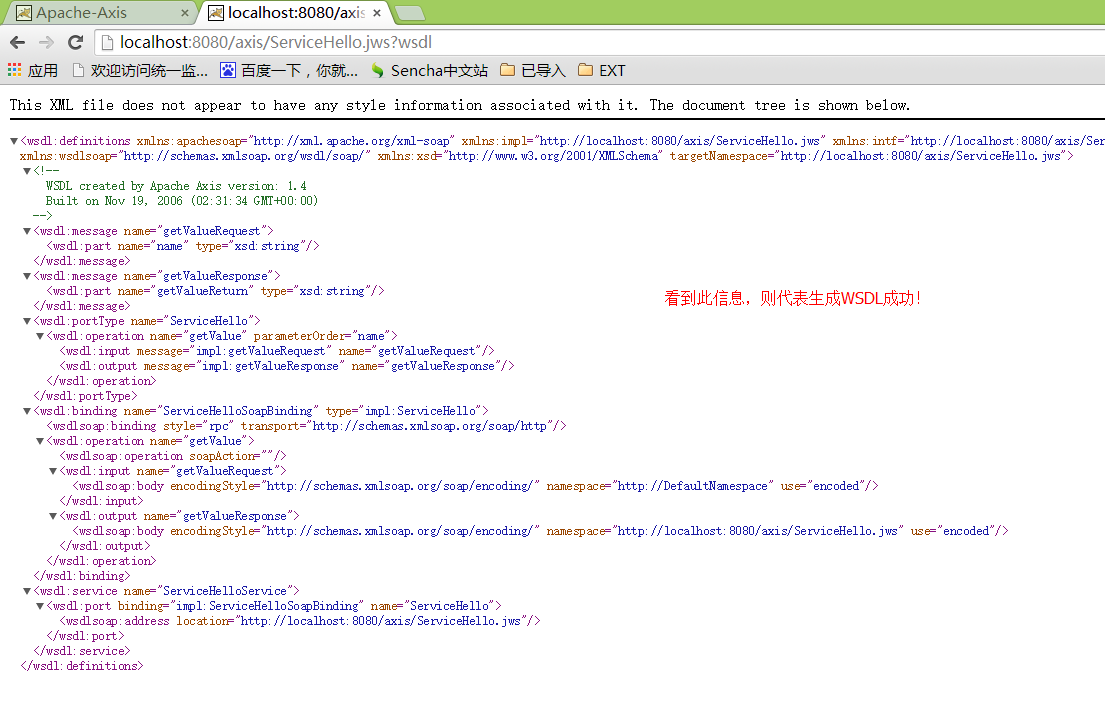Image resolution: width=1105 pixels, height=703 pixels.
Task: Click the 'This XML file does not appear' notice
Action: (x=459, y=106)
